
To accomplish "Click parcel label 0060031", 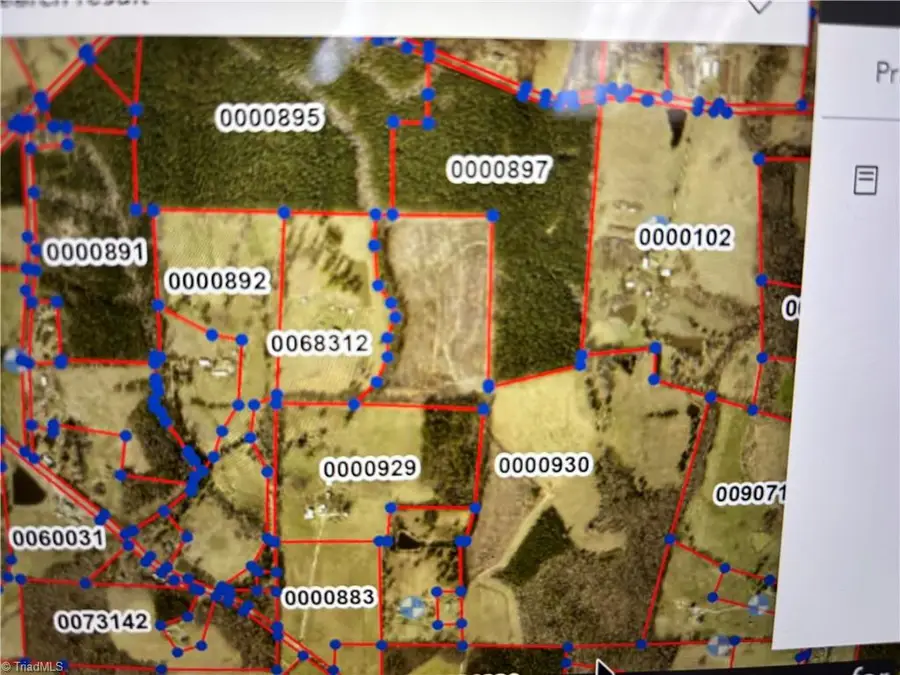I will point(58,538).
